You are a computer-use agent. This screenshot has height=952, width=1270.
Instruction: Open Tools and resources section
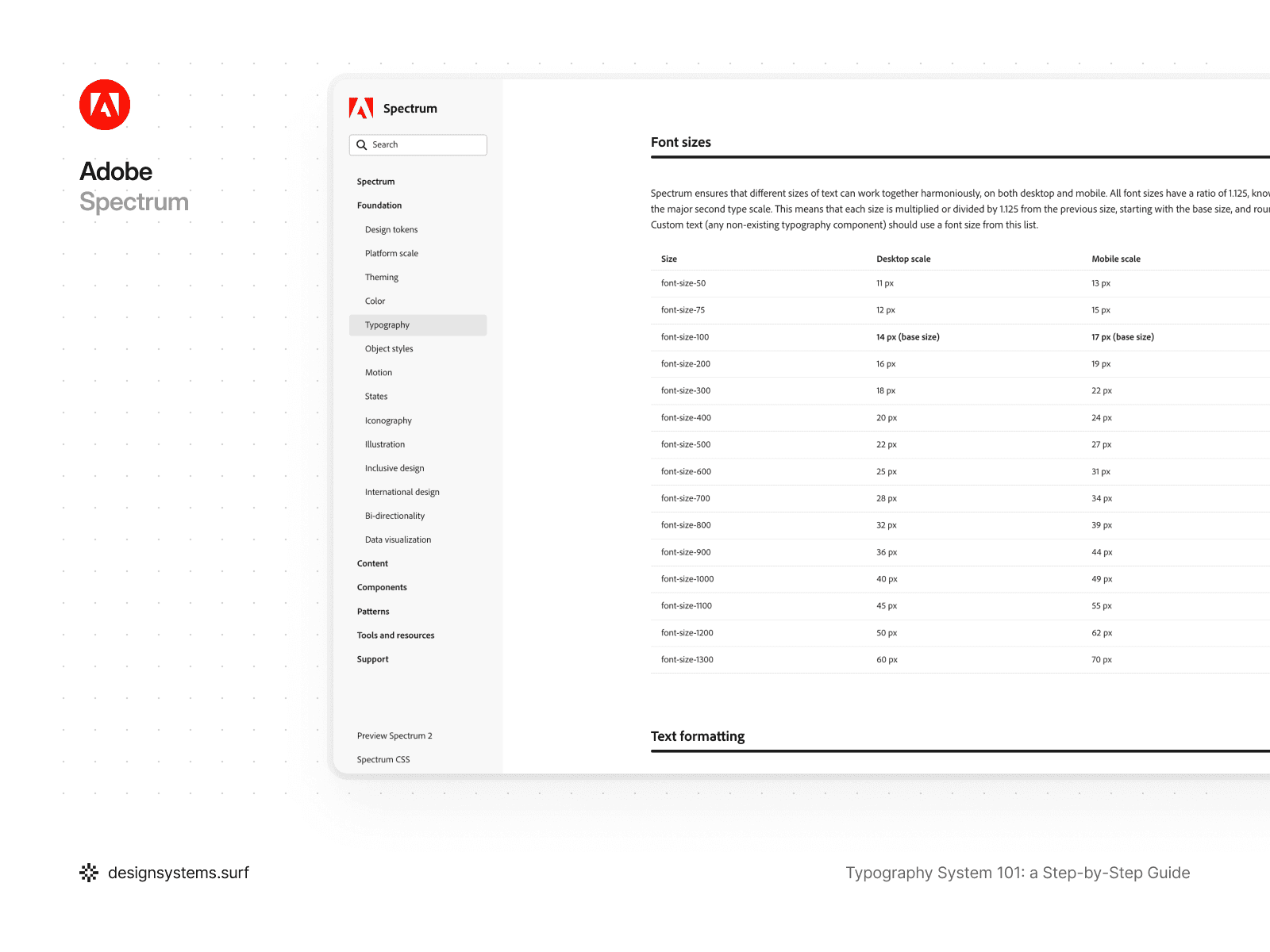(x=395, y=635)
